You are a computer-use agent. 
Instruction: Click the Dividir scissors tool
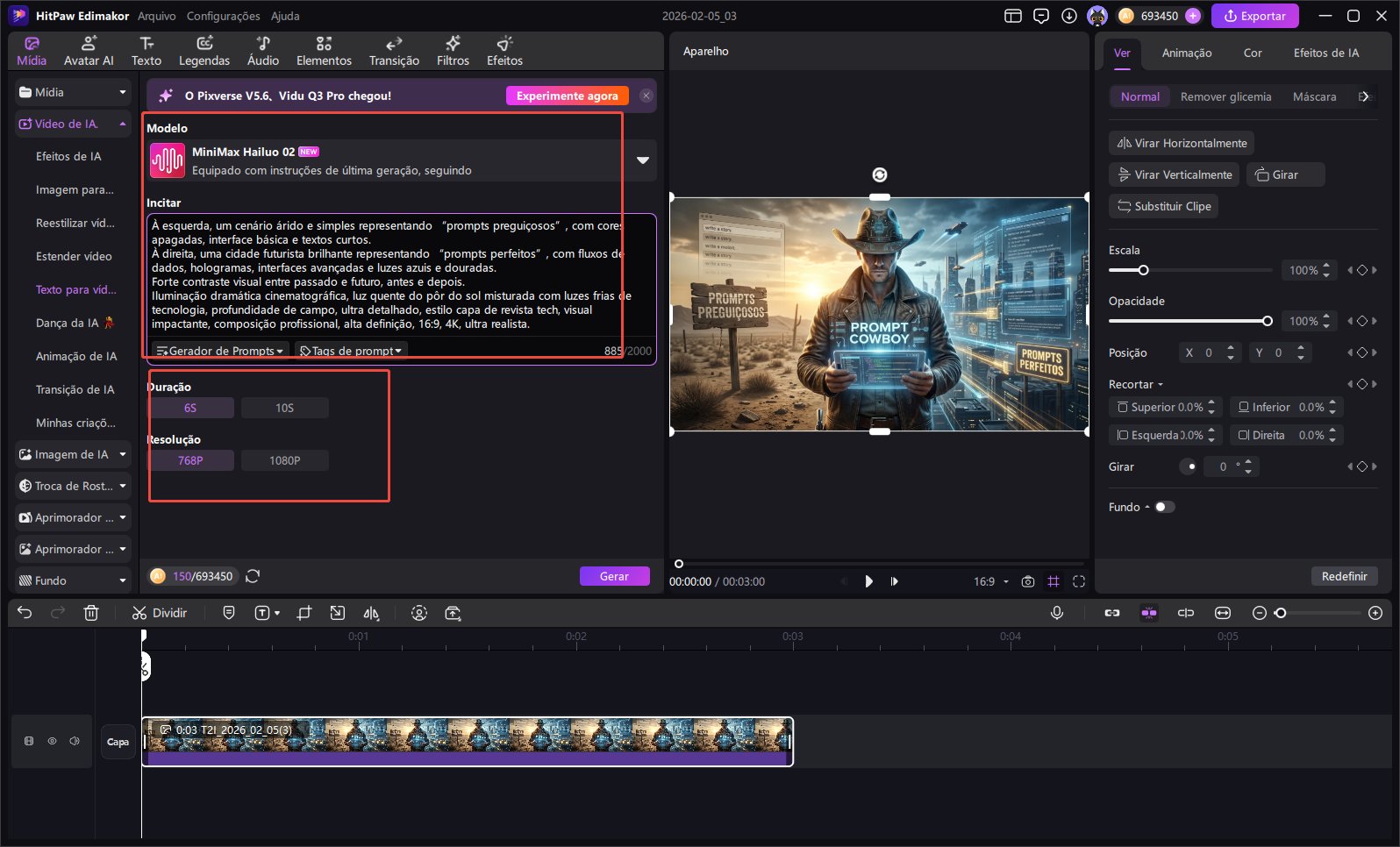pos(159,613)
